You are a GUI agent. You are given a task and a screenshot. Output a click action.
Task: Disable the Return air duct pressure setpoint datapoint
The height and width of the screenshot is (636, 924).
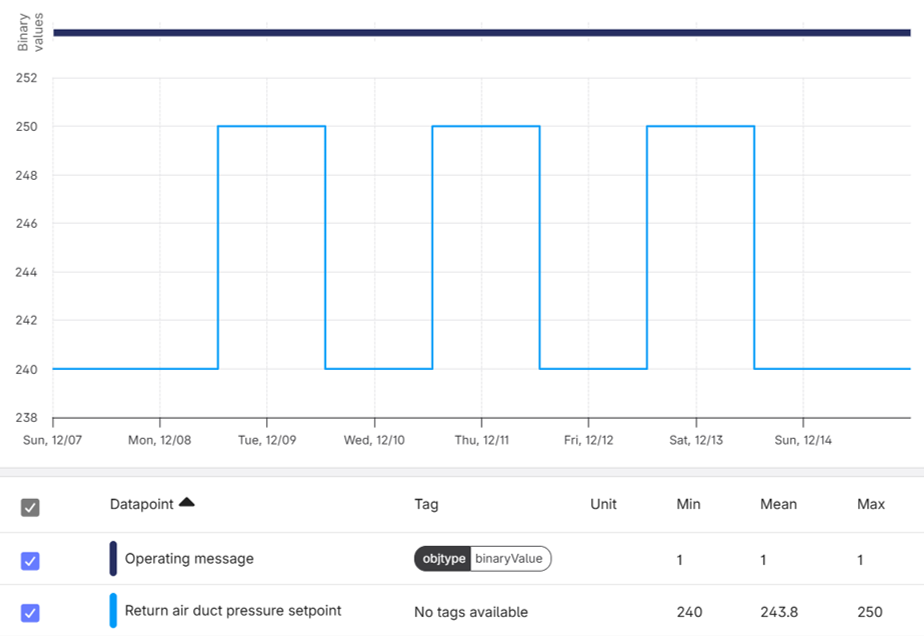[x=31, y=612]
